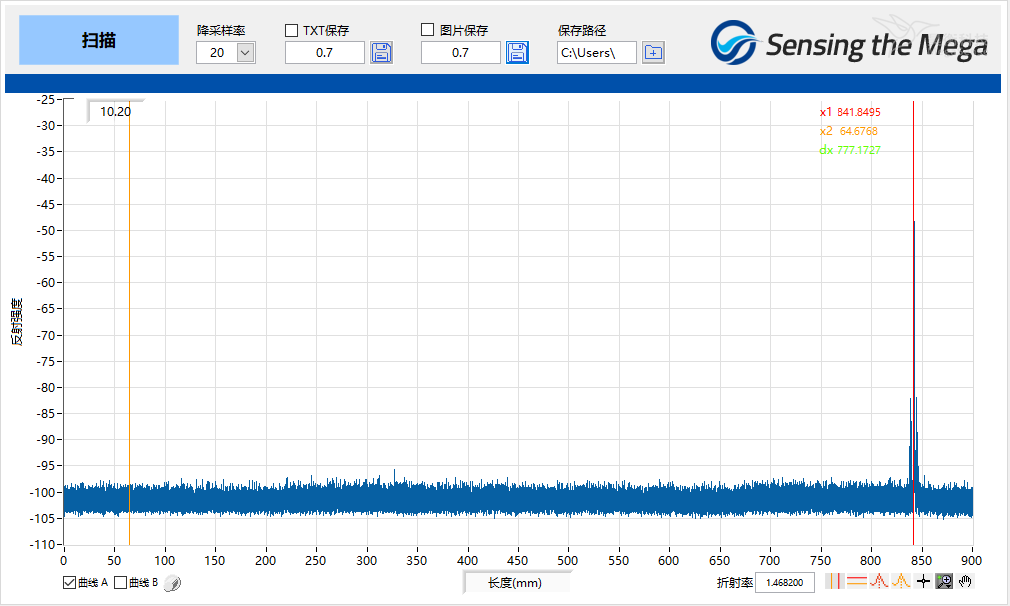Activate the zoom magnifier tool
This screenshot has height=606, width=1010.
(944, 581)
